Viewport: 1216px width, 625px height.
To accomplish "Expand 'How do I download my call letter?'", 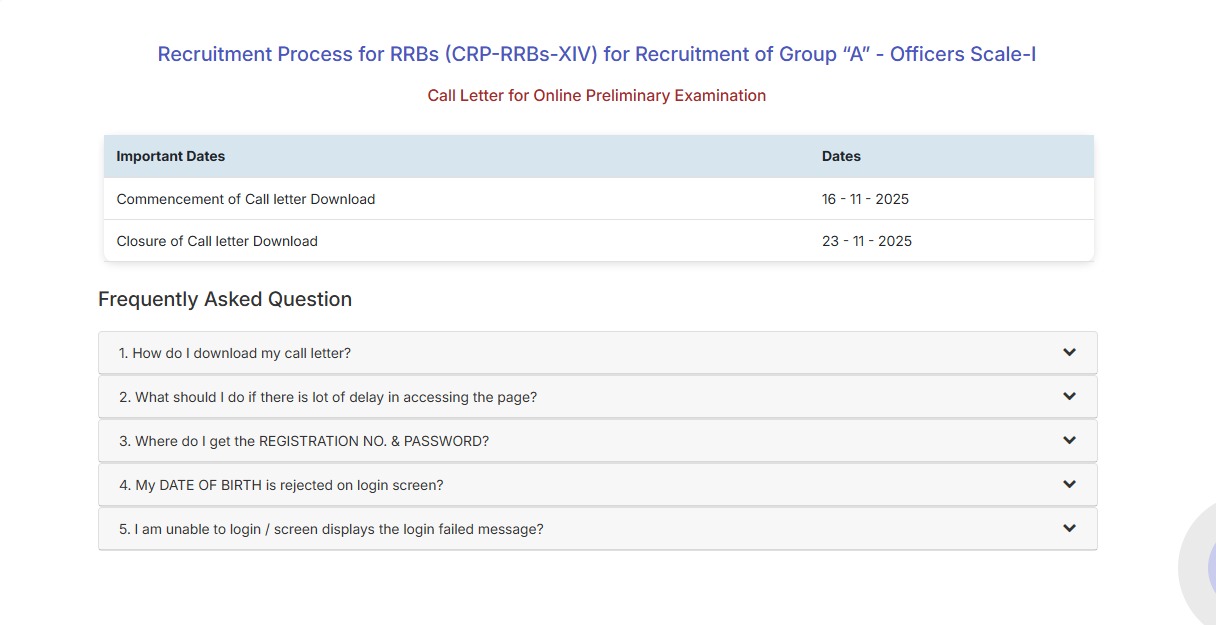I will point(233,352).
